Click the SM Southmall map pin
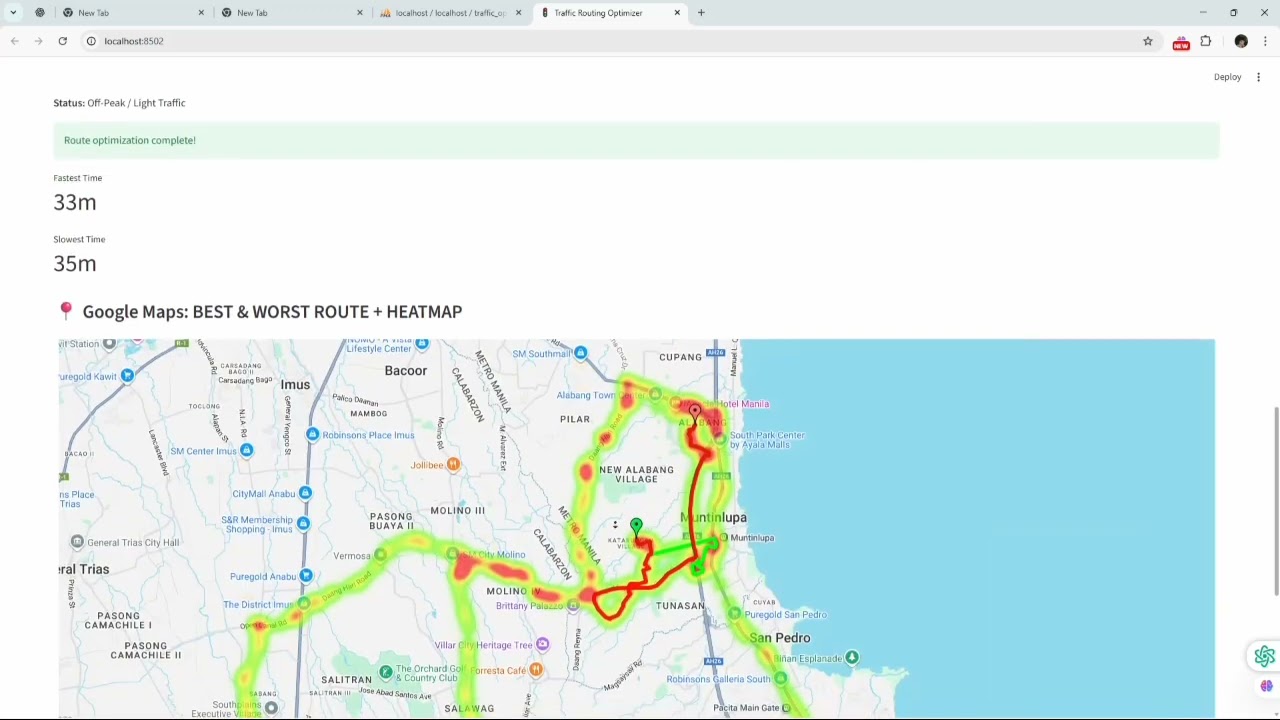 581,353
